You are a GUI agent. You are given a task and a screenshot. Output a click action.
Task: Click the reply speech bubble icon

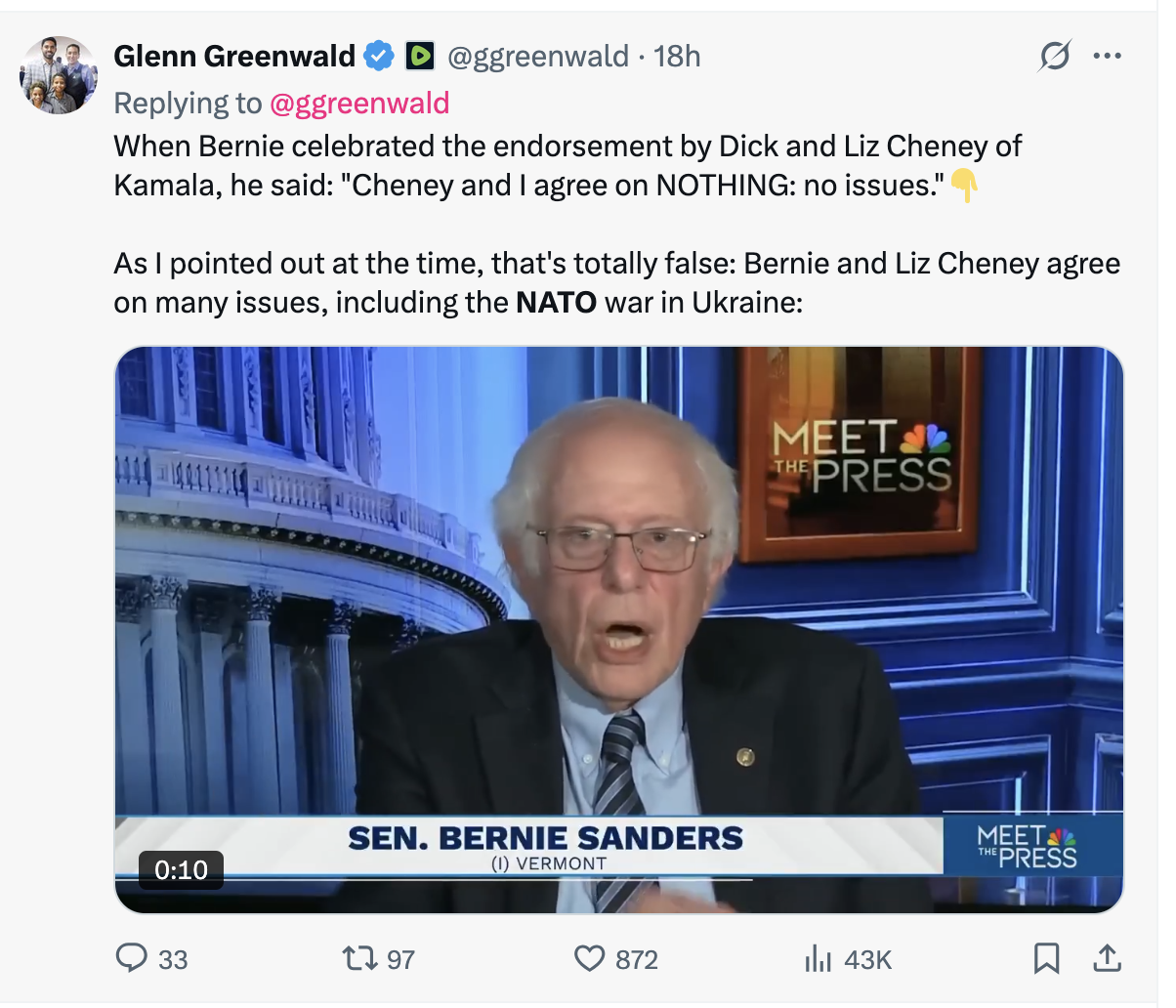pos(131,958)
